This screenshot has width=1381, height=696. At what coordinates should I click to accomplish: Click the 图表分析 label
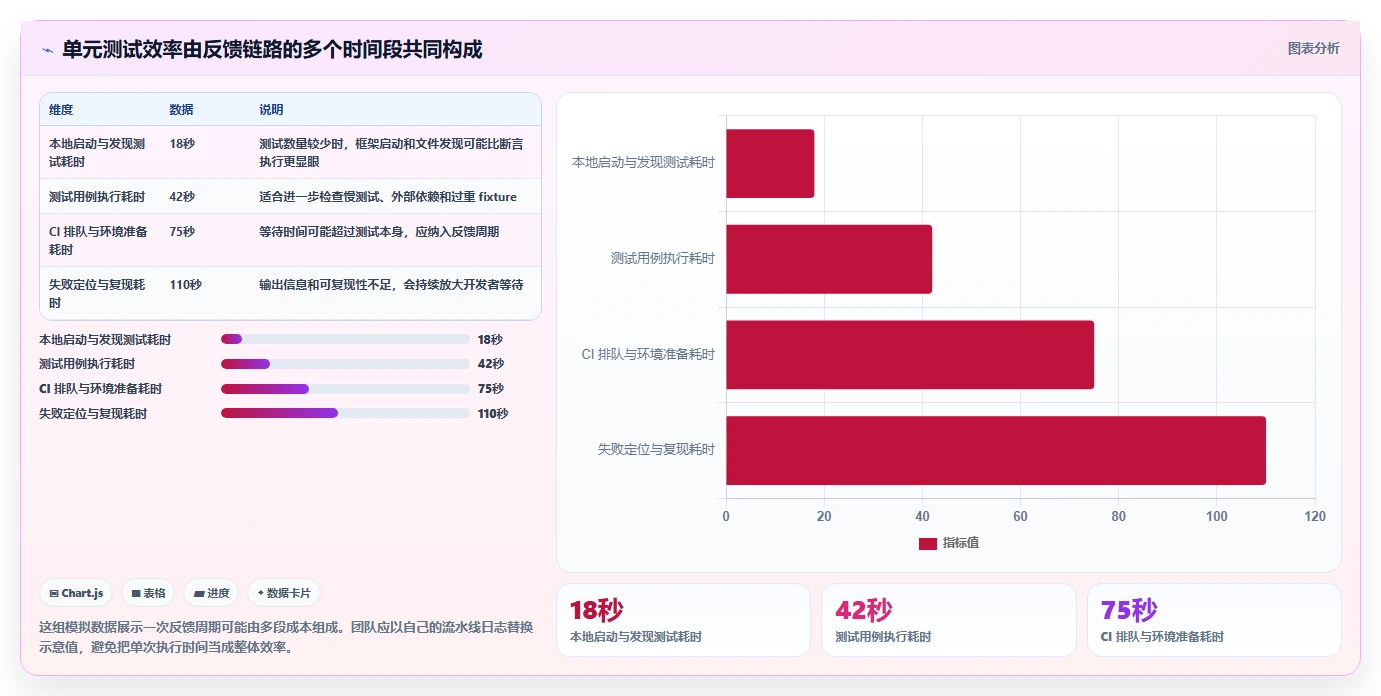tap(1313, 49)
